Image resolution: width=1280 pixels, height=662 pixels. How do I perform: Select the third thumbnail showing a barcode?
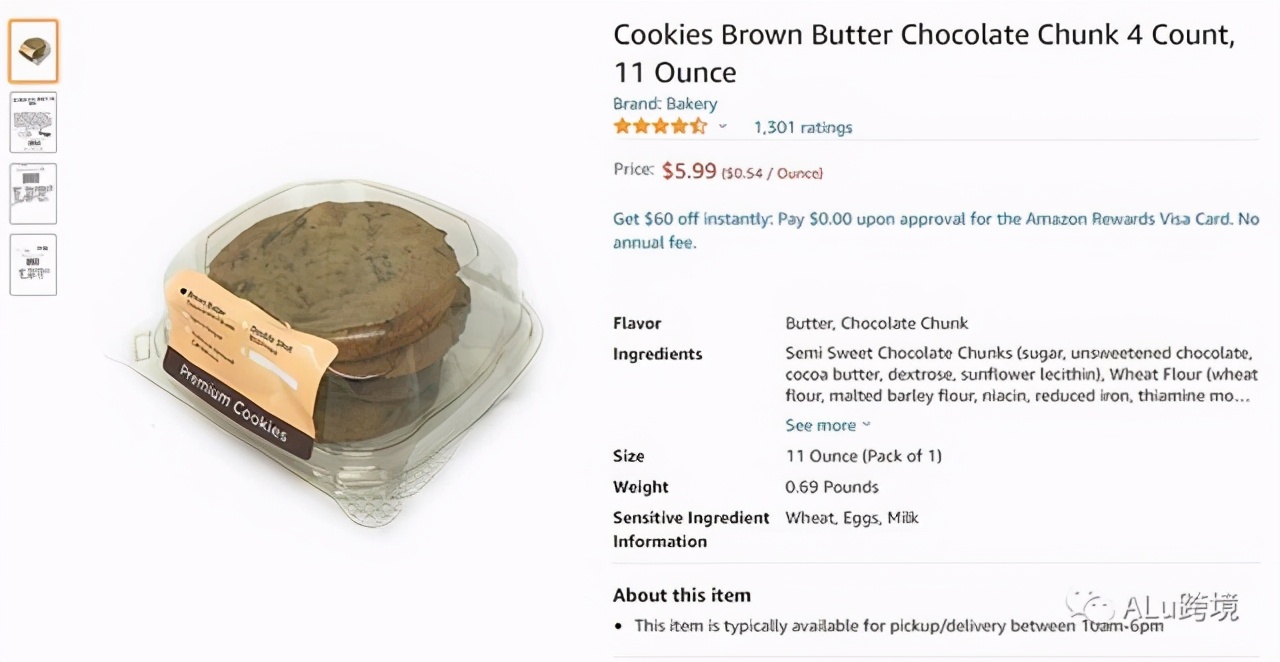(x=33, y=193)
